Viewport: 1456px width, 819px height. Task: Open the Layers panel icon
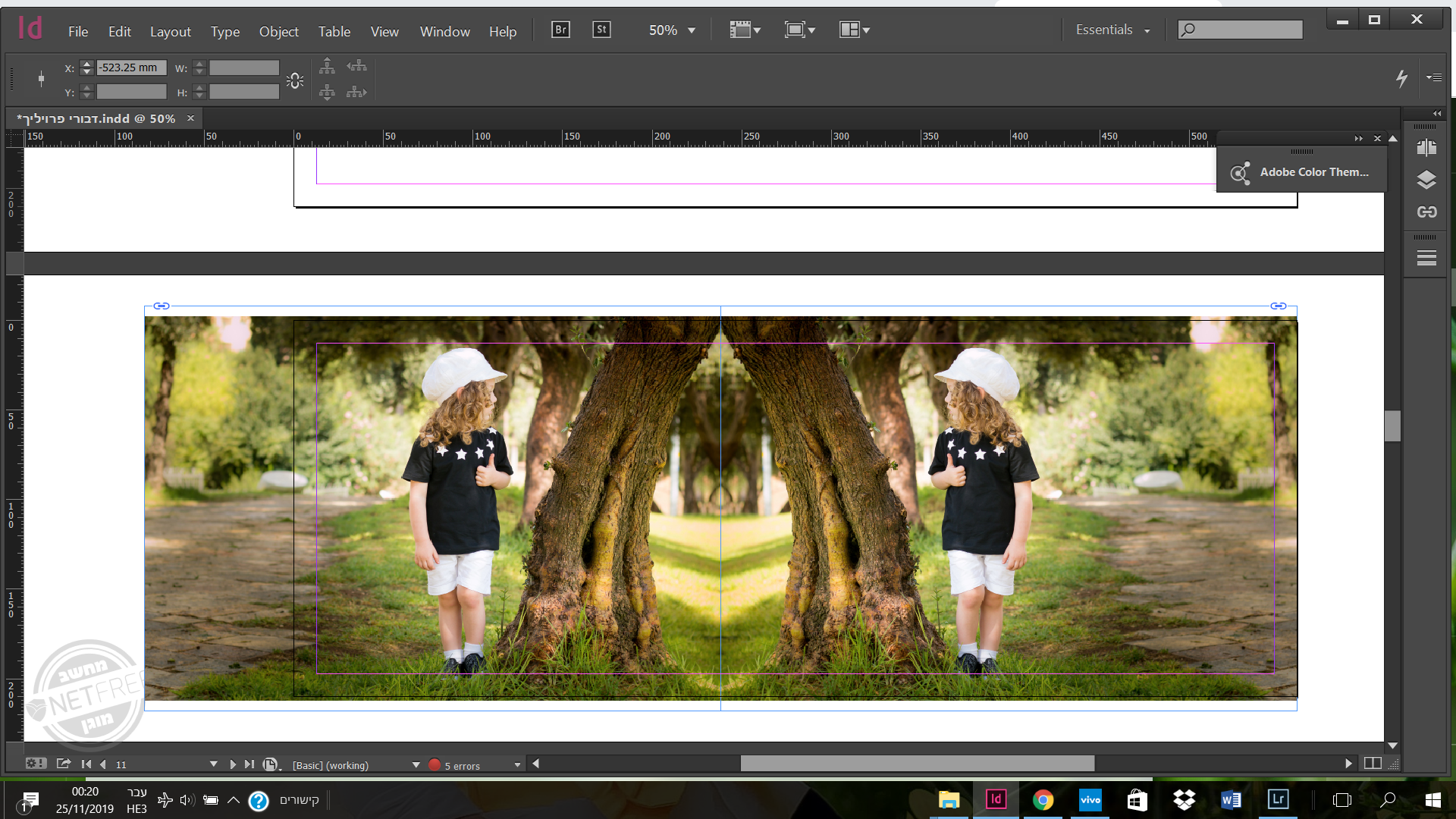coord(1426,180)
